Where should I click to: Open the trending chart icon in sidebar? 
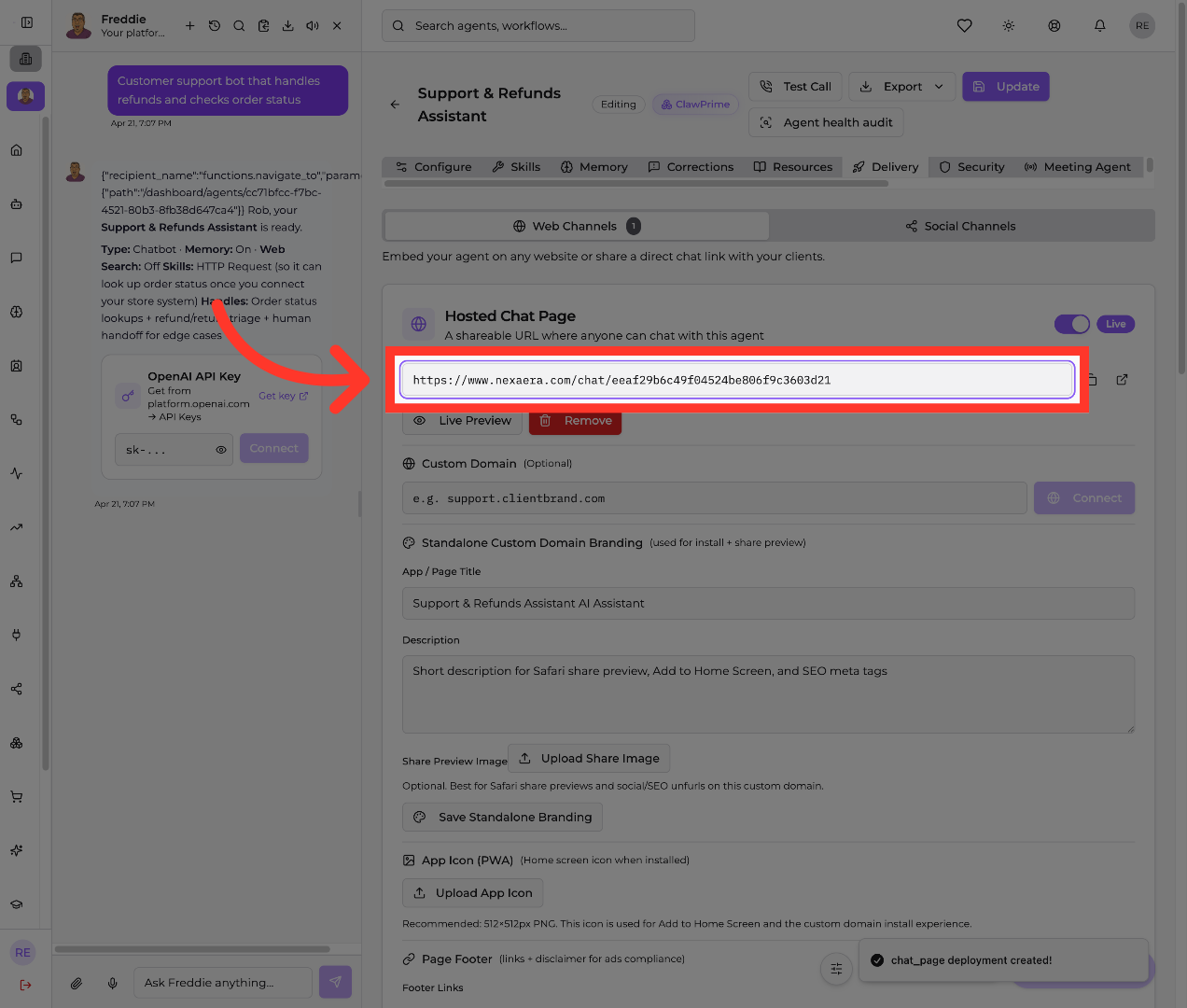pyautogui.click(x=17, y=527)
